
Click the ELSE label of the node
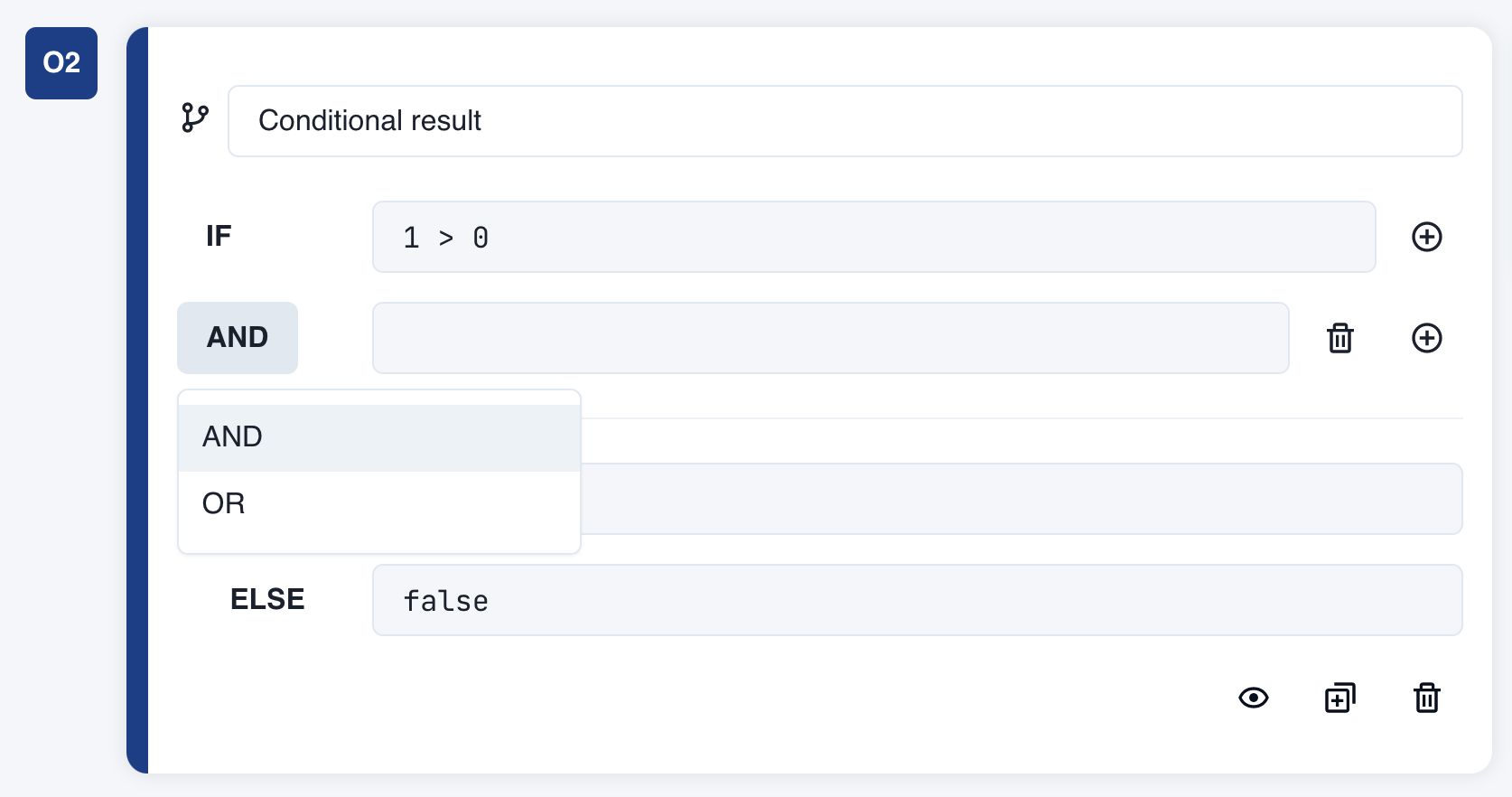point(266,598)
